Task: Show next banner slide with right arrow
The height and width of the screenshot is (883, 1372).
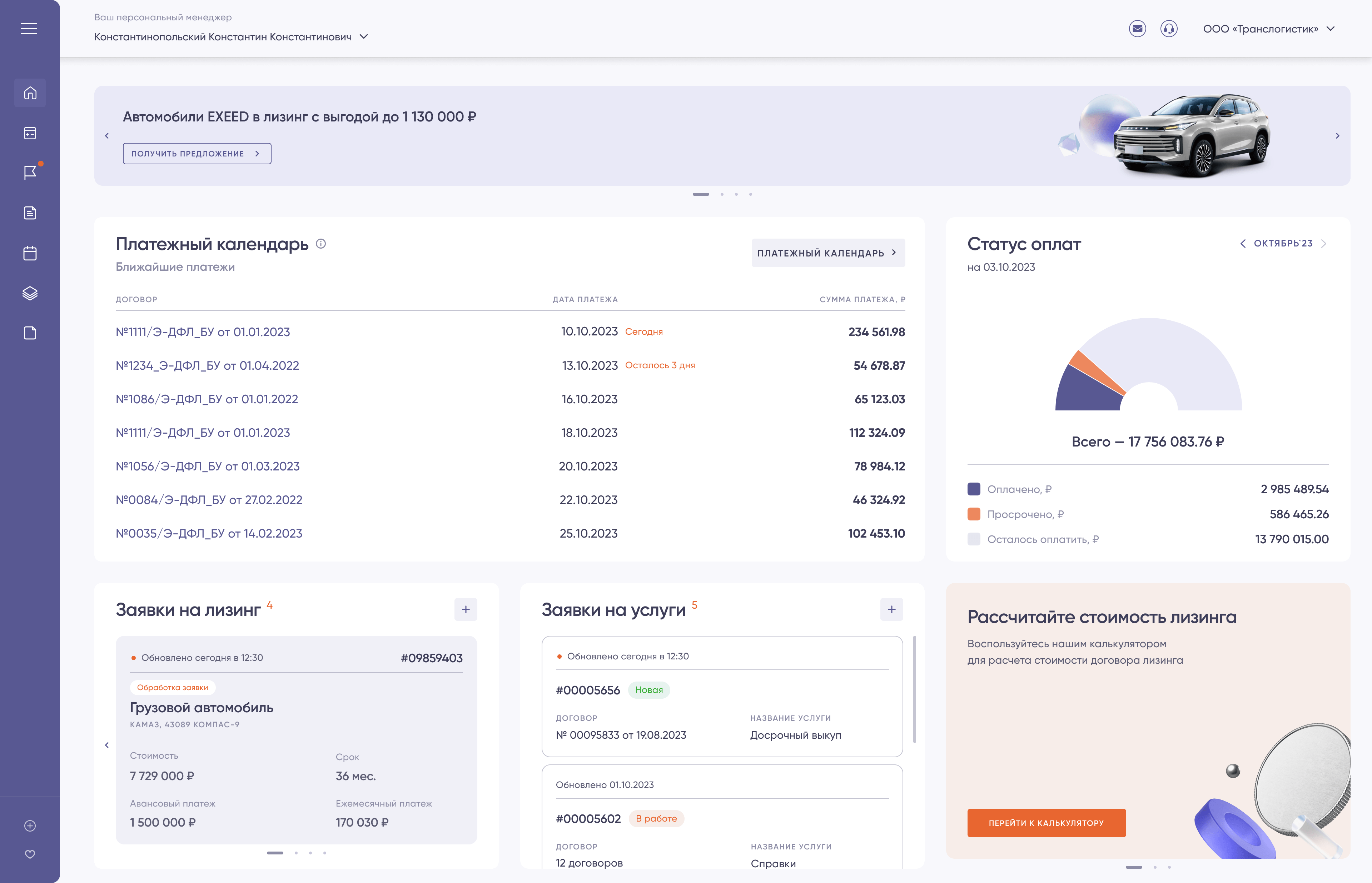Action: (1338, 136)
